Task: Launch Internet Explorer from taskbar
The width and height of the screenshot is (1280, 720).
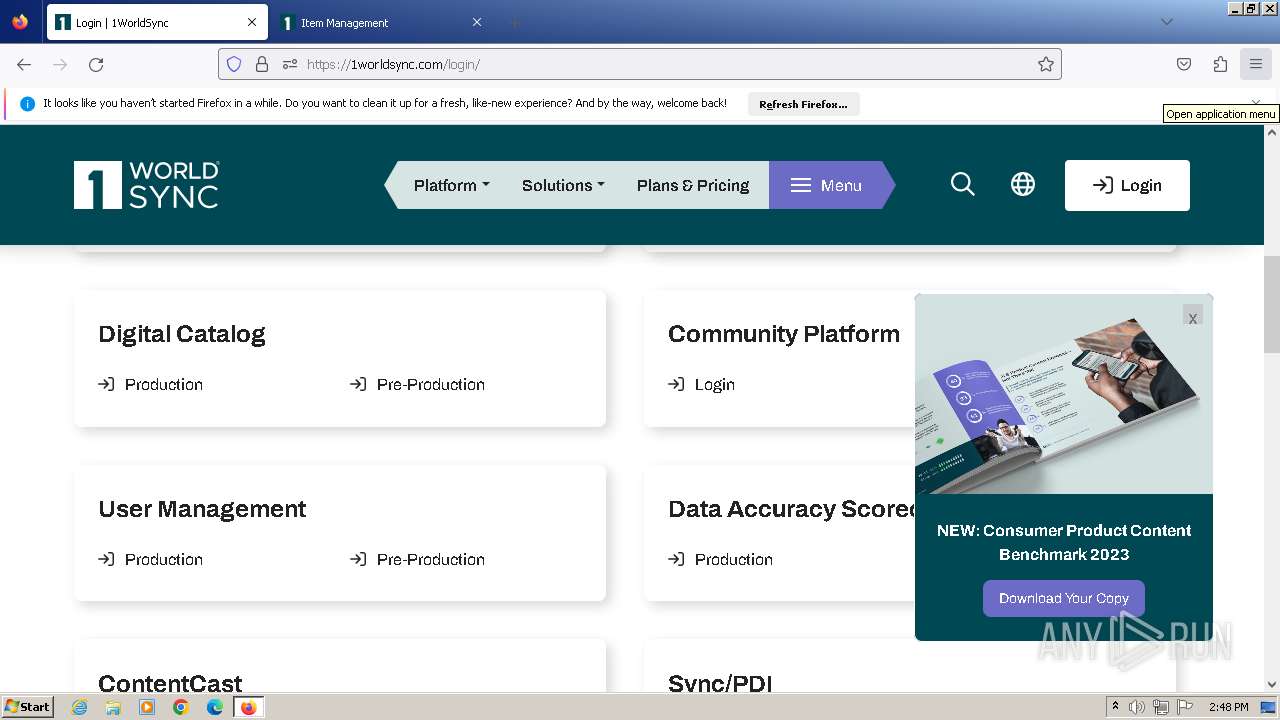Action: [x=80, y=707]
